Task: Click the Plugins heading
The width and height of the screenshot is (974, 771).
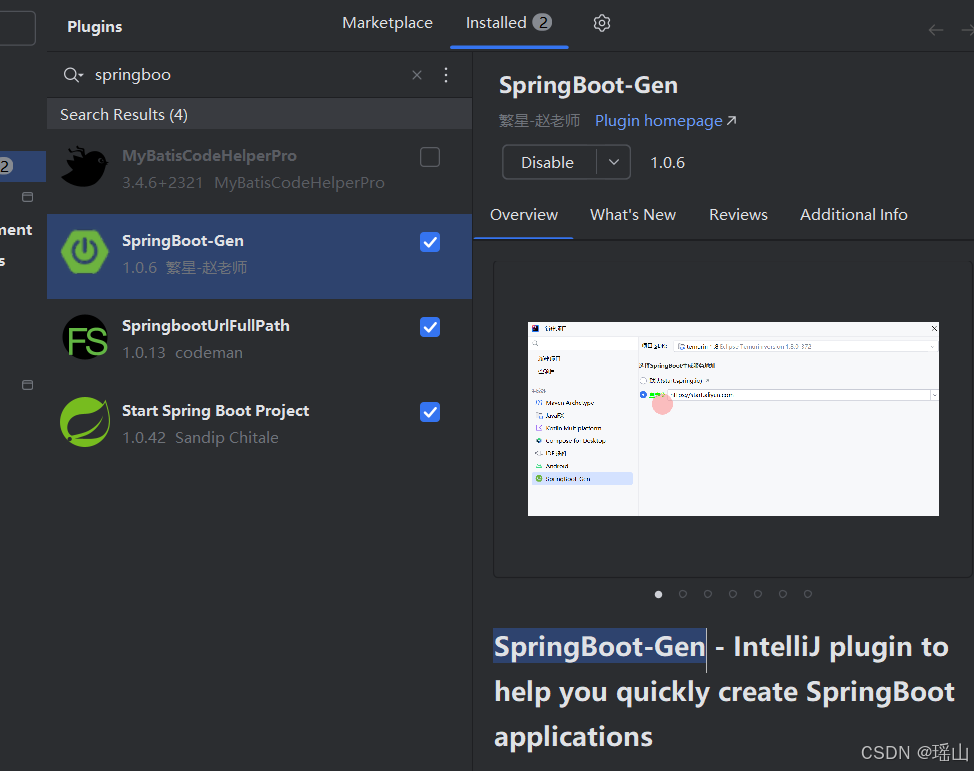Action: 94,27
